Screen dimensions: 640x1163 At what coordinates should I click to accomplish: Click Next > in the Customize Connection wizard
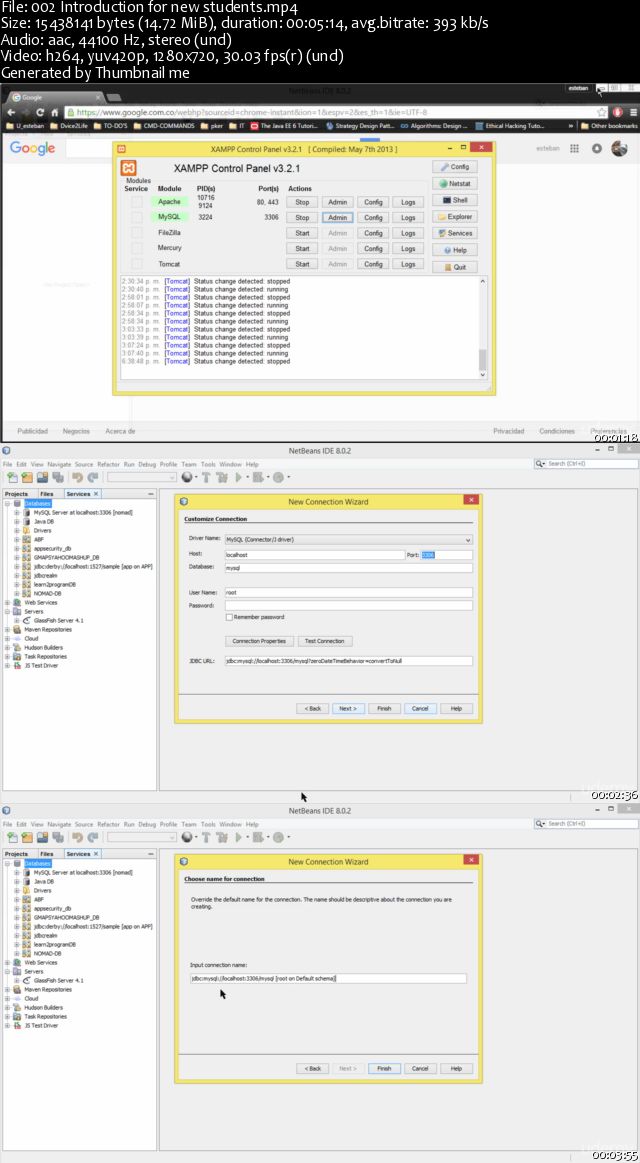pos(348,708)
